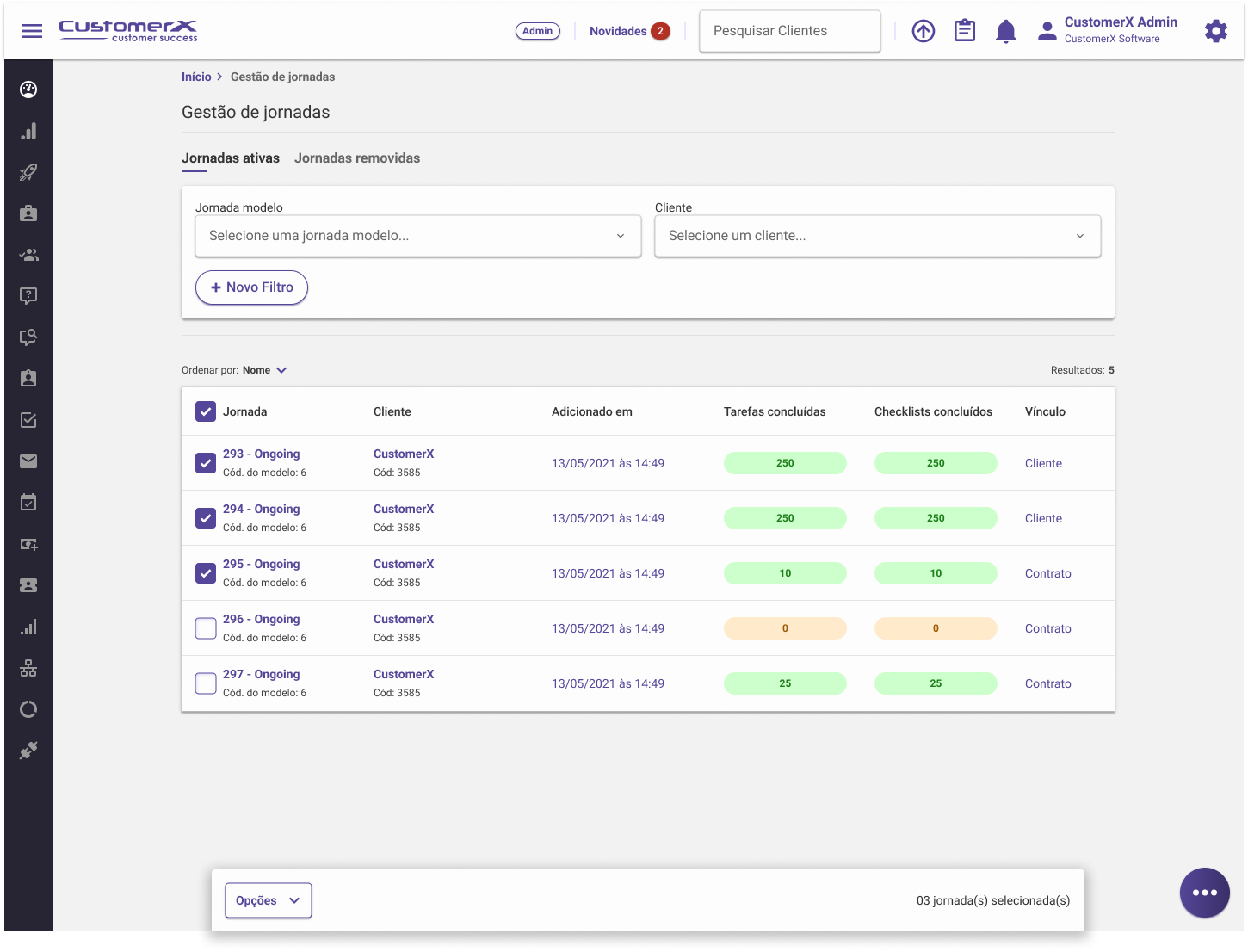Click the upload arrow circle icon
Screen dimensions: 1248x952
[x=923, y=32]
